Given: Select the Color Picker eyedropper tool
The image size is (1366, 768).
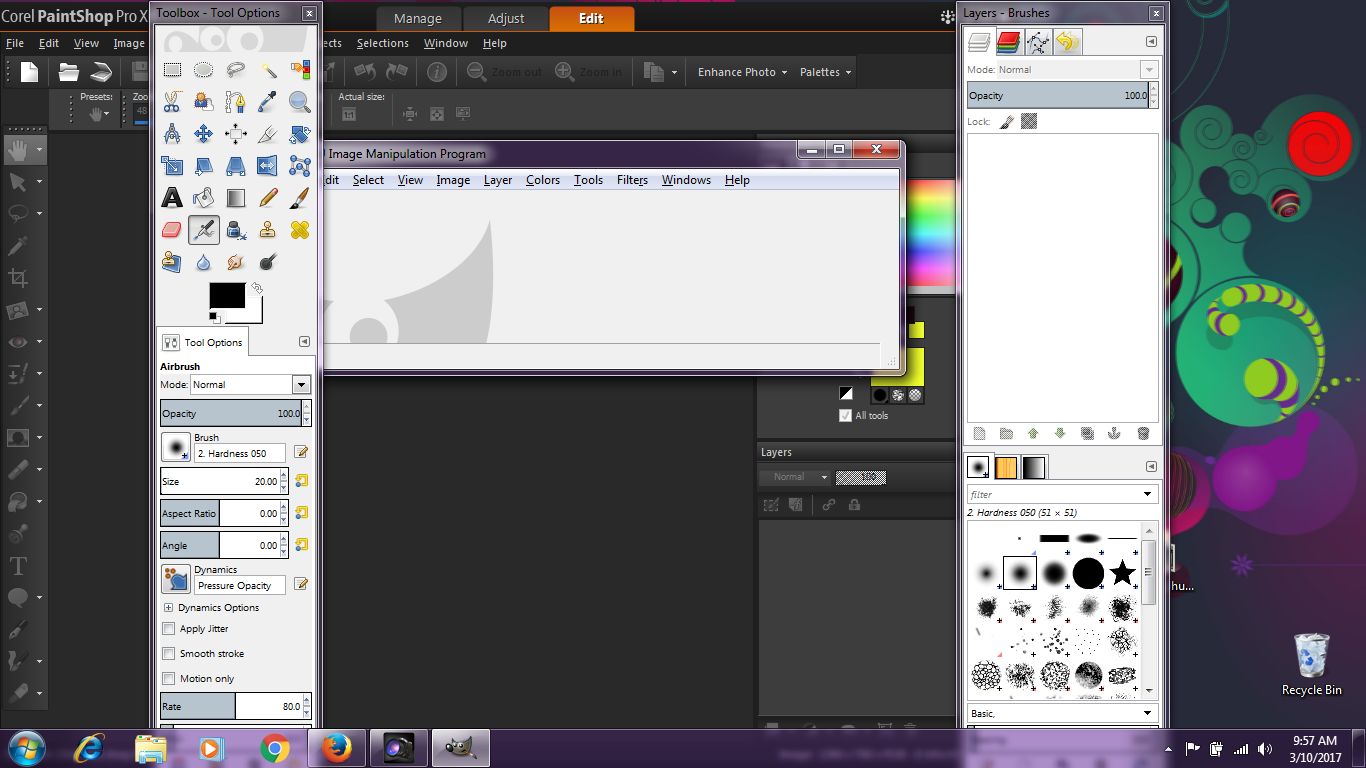Looking at the screenshot, I should [268, 102].
